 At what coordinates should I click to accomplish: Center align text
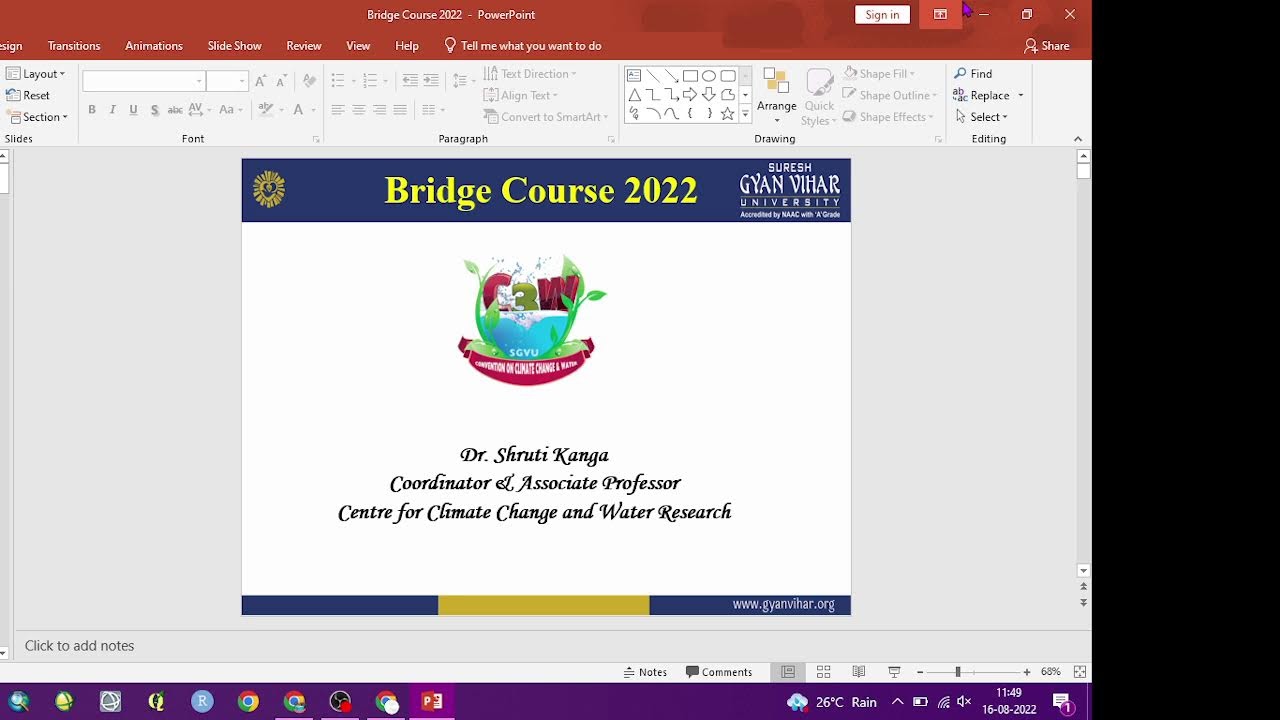pos(359,110)
